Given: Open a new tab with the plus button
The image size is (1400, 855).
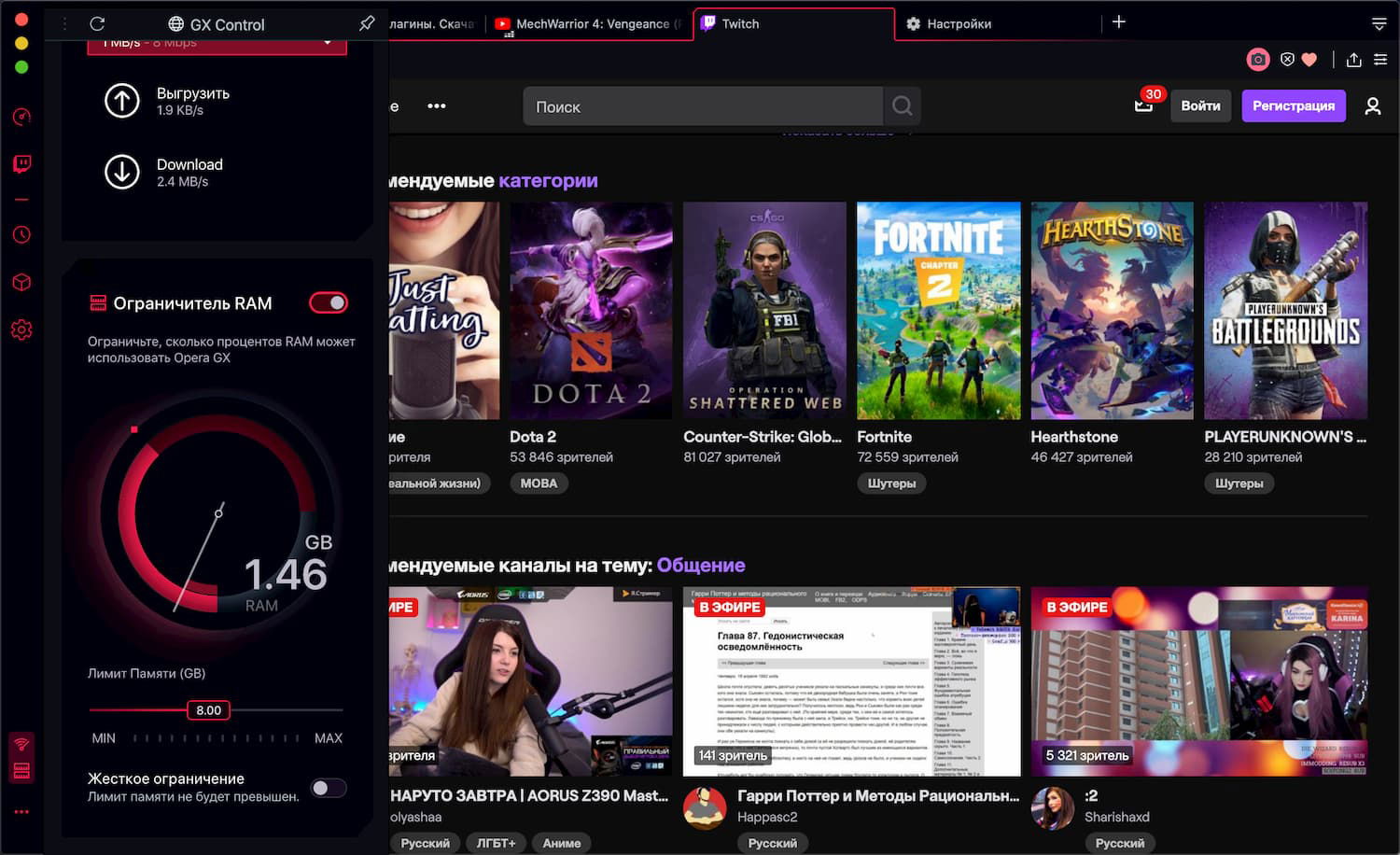Looking at the screenshot, I should 1118,21.
